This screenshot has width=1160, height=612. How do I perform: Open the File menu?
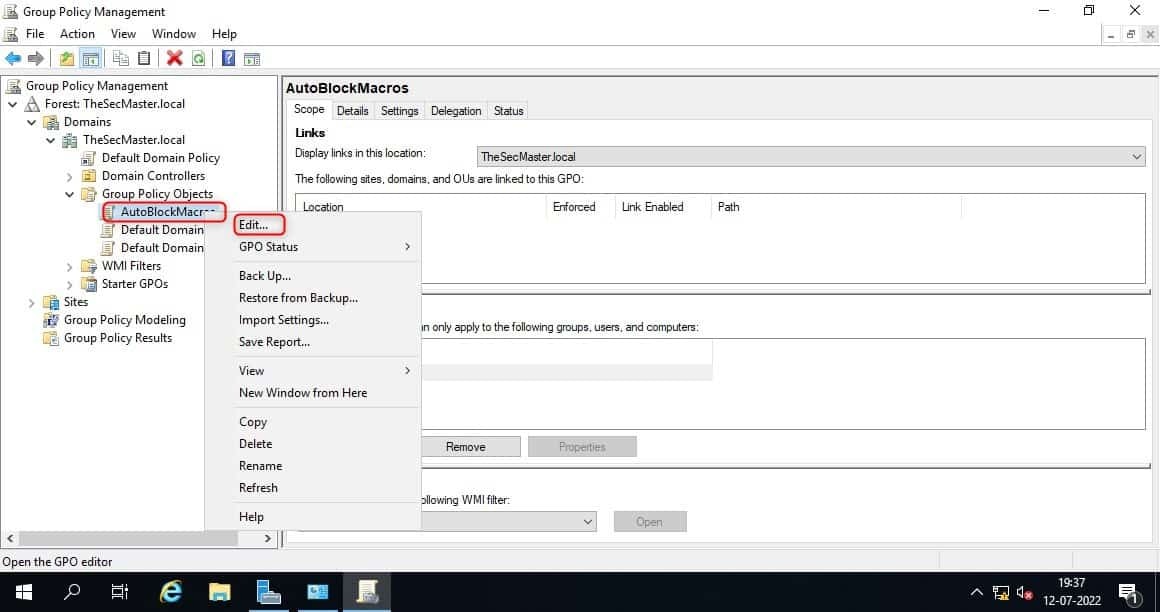click(35, 34)
